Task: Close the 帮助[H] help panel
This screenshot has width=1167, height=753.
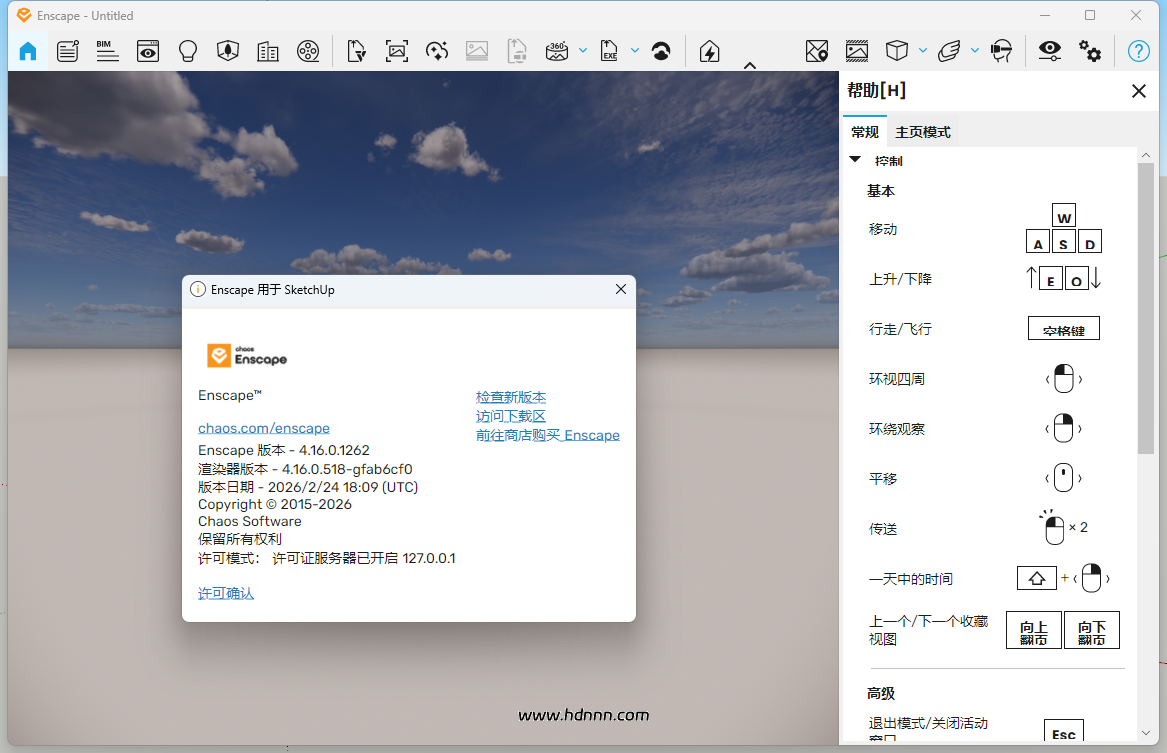Action: click(x=1138, y=91)
